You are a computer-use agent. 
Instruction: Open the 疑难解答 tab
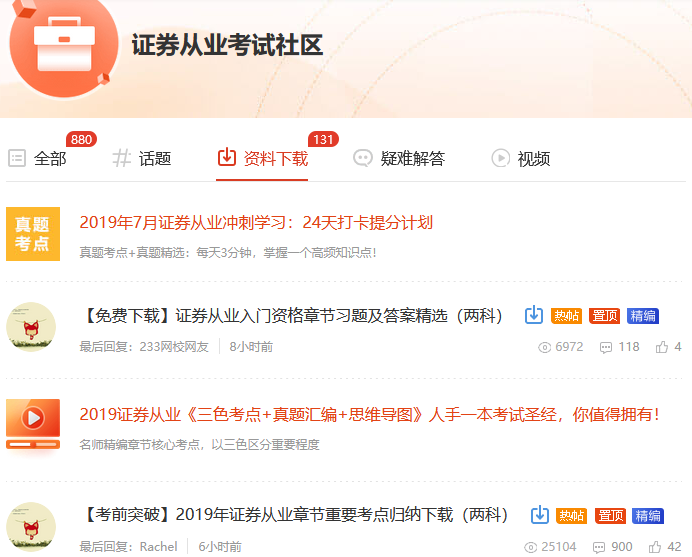point(399,158)
